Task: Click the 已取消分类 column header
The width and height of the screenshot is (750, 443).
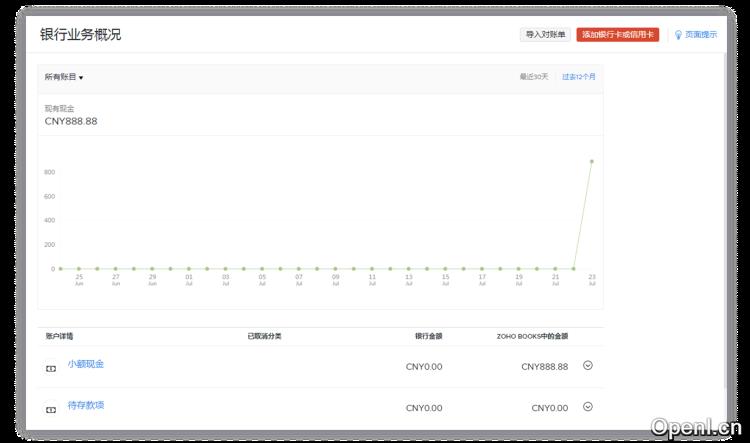Action: (264, 336)
